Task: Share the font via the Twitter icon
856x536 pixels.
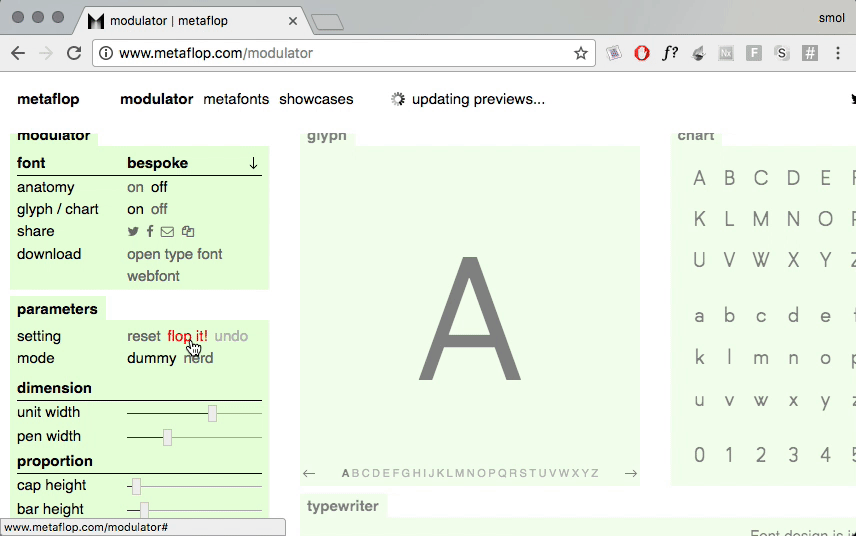Action: (133, 231)
